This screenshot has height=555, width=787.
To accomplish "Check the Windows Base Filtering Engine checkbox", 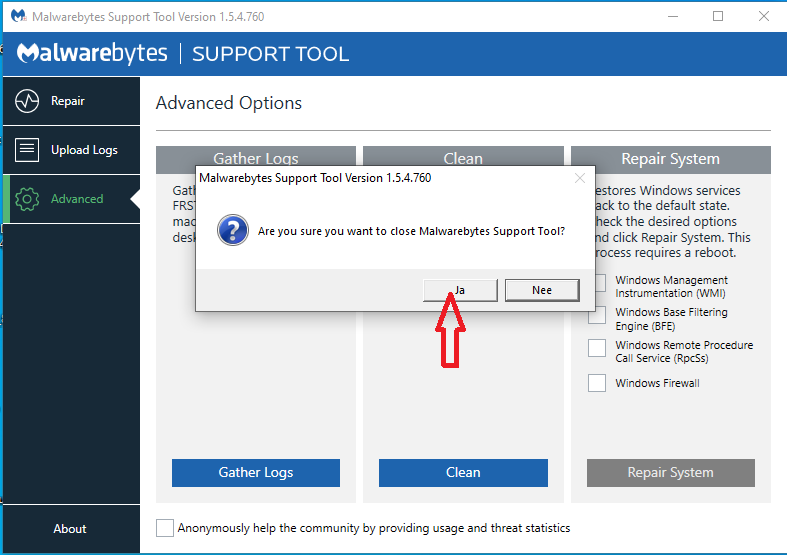I will [x=597, y=315].
